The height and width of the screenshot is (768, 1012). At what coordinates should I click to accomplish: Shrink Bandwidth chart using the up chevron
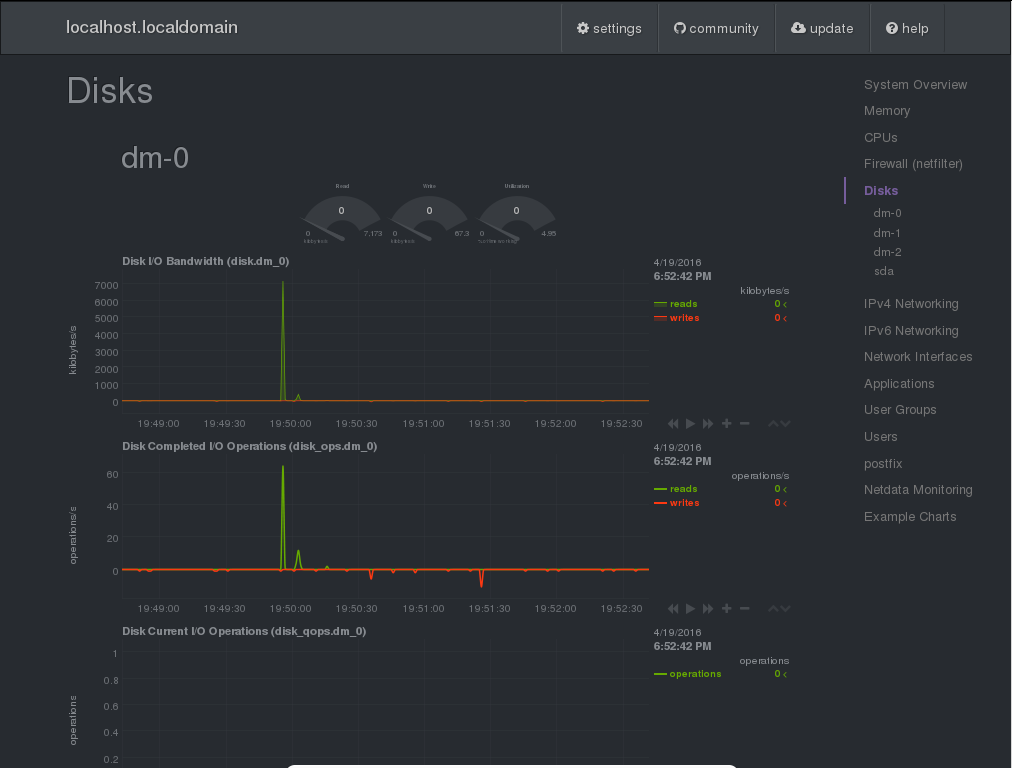tap(773, 424)
